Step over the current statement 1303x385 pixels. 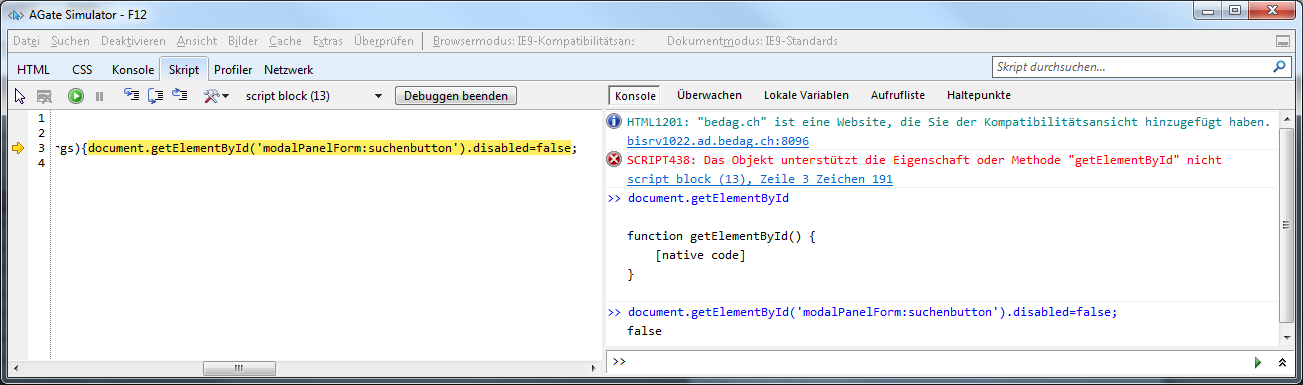point(155,96)
